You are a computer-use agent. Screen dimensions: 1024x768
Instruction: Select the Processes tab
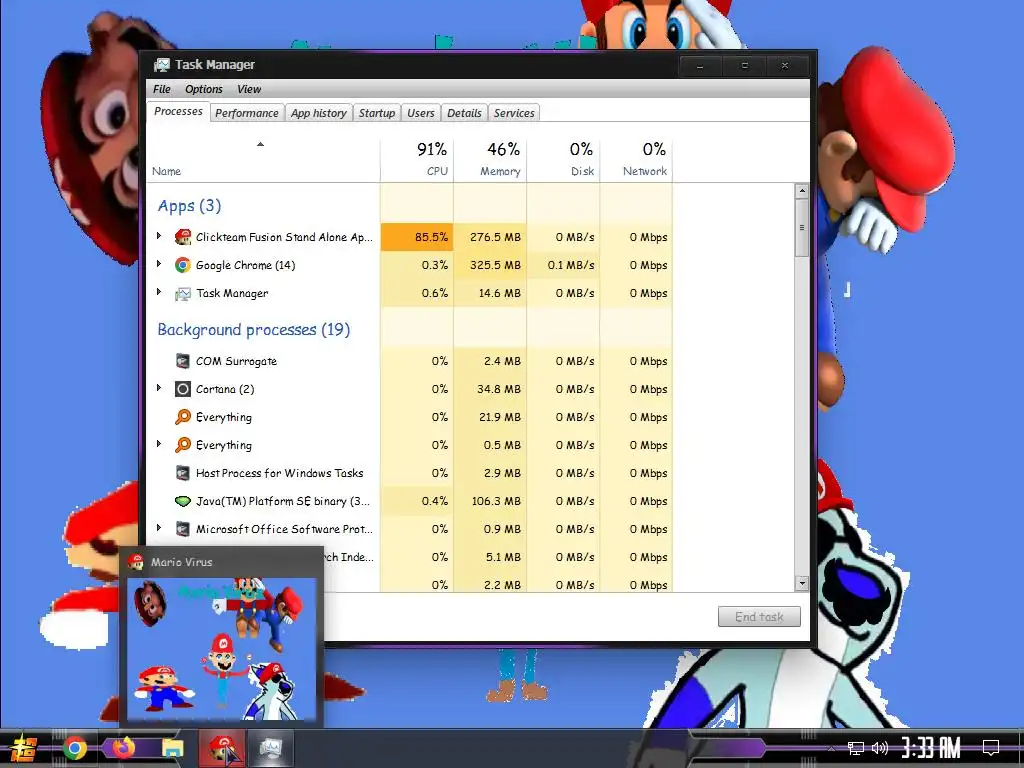pos(178,112)
